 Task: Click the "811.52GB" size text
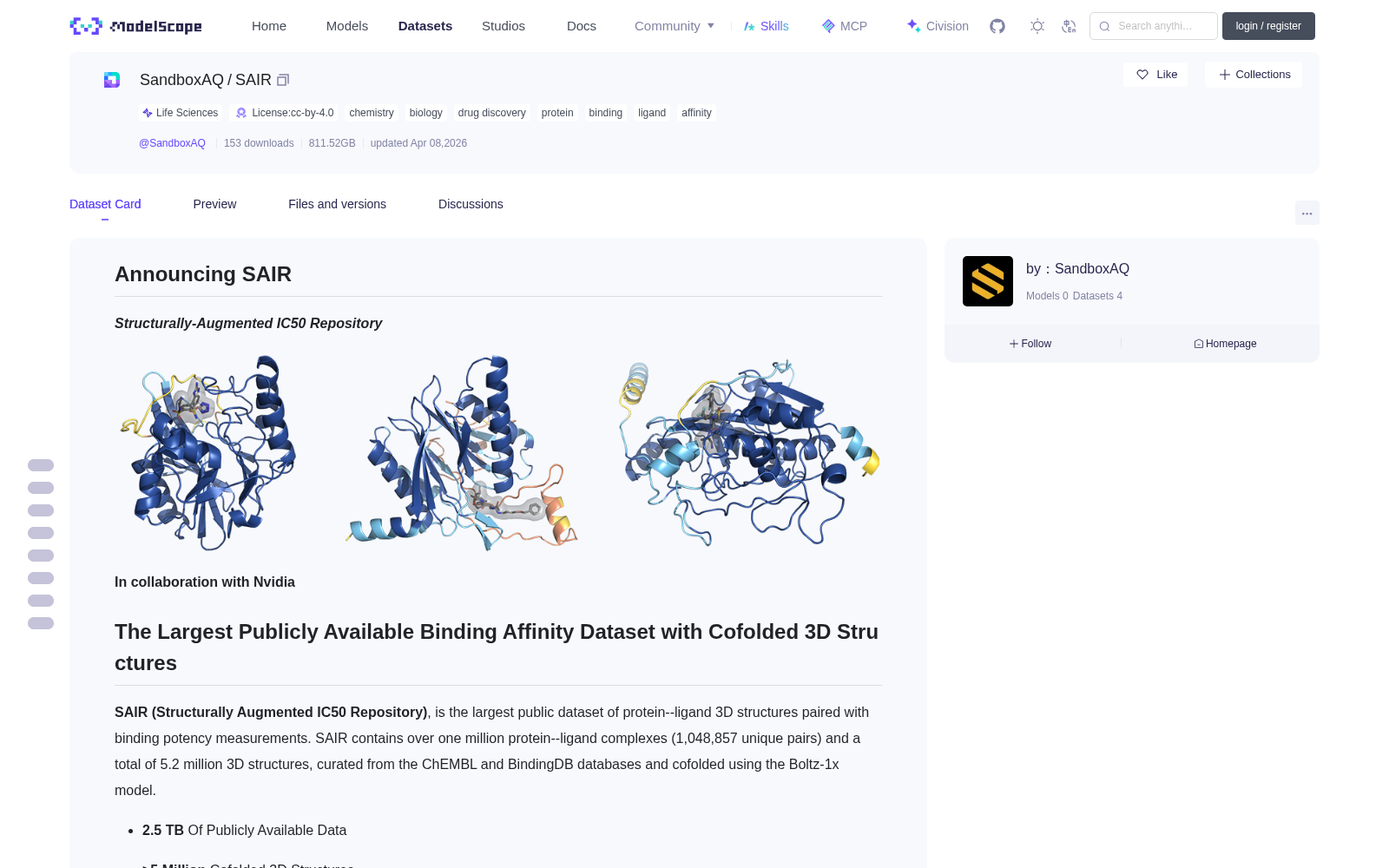(332, 143)
